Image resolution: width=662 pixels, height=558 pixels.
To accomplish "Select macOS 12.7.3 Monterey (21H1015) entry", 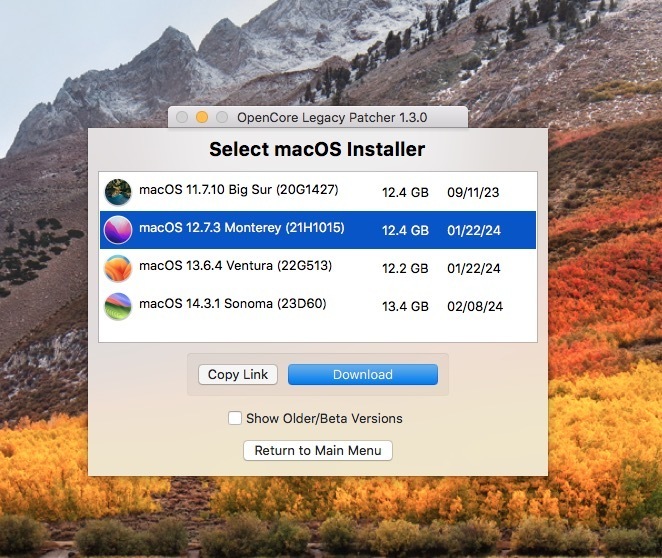I will (x=318, y=230).
